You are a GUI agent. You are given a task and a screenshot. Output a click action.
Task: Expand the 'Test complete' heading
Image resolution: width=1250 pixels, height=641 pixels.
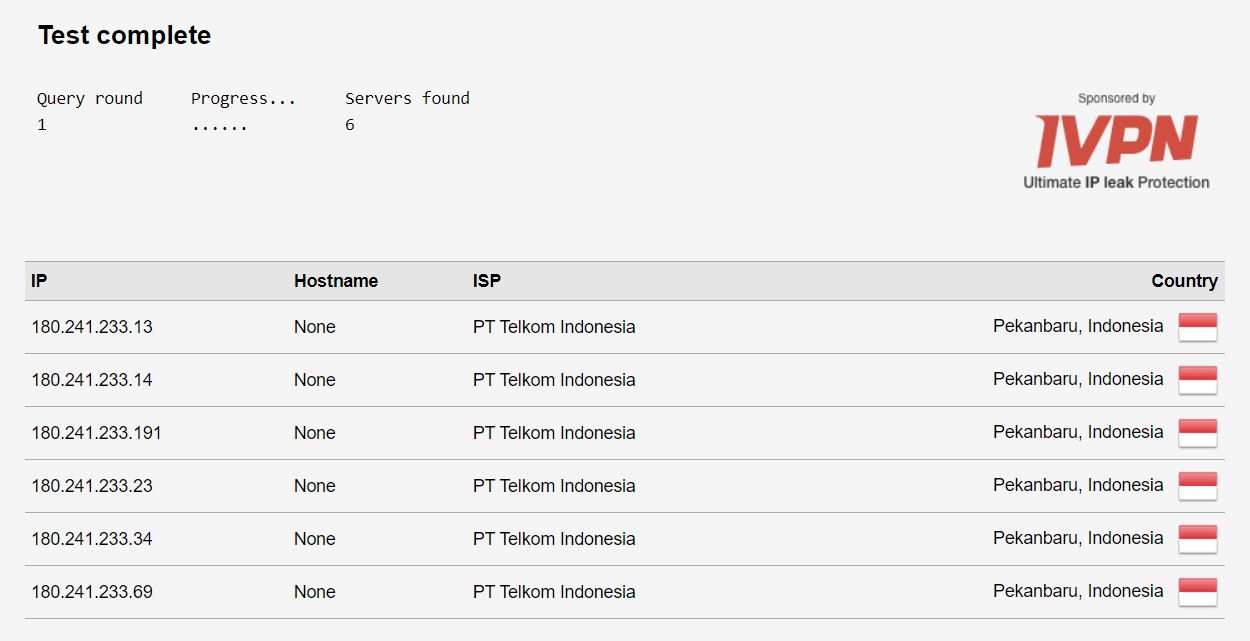(124, 35)
